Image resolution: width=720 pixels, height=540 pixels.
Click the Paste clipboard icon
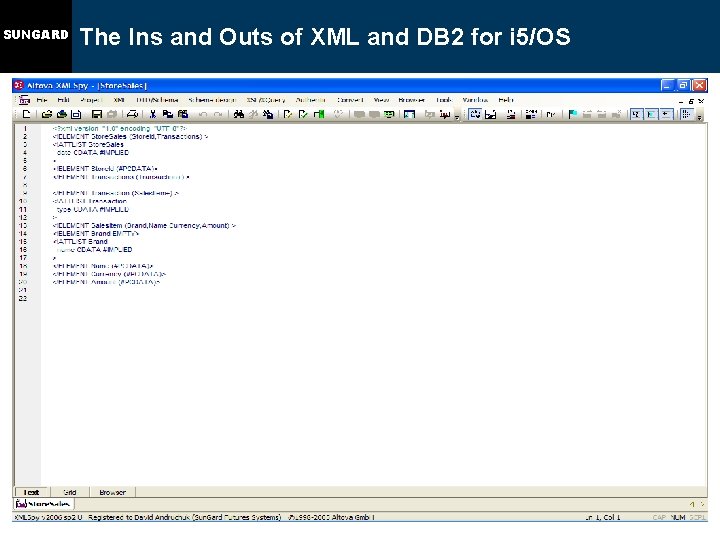click(183, 114)
